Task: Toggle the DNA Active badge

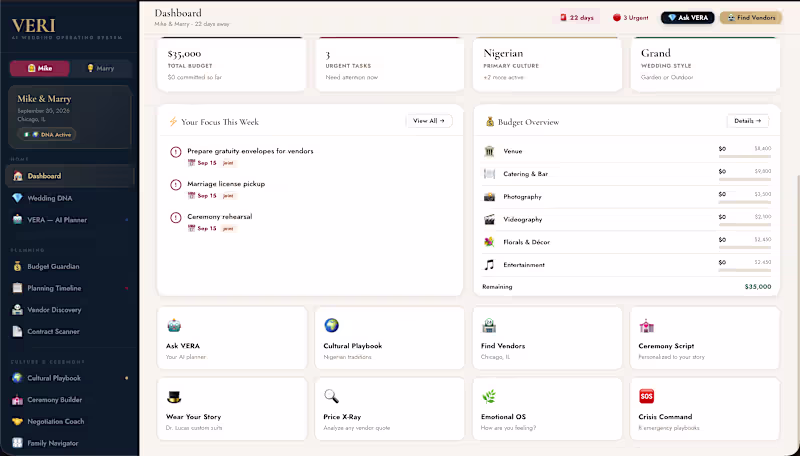Action: (47, 135)
